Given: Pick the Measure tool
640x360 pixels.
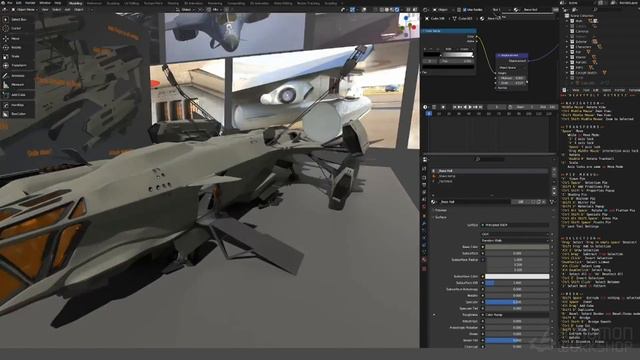Looking at the screenshot, I should click(15, 84).
